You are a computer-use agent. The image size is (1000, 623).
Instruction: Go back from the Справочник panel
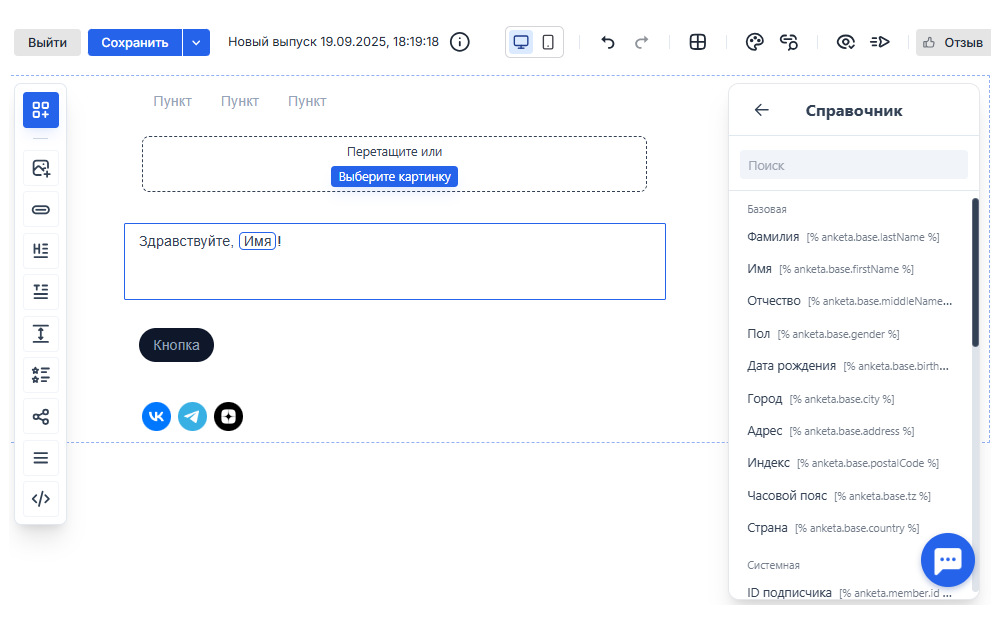click(x=762, y=110)
